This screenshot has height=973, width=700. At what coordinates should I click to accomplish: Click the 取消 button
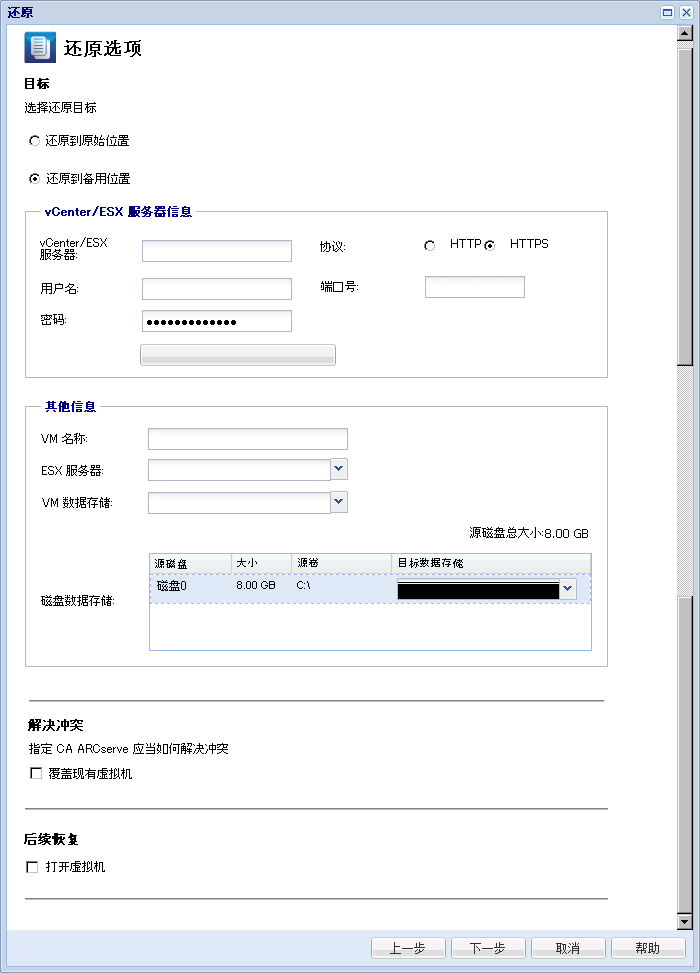point(568,948)
